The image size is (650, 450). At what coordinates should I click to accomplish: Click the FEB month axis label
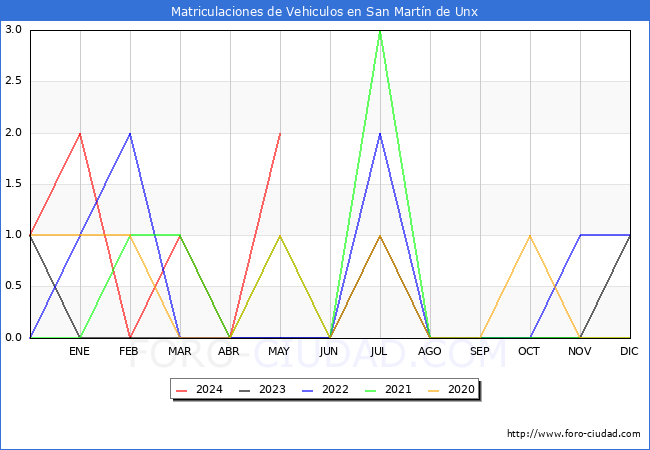129,351
